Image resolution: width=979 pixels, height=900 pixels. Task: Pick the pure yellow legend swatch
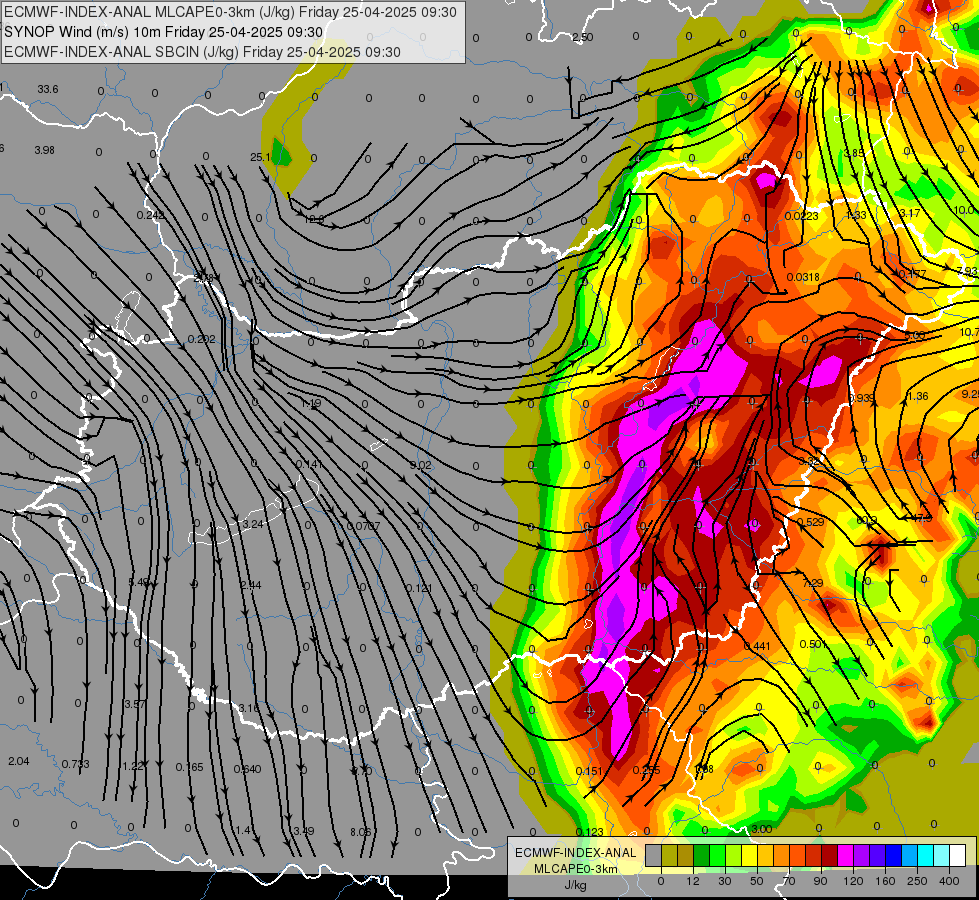click(x=750, y=855)
